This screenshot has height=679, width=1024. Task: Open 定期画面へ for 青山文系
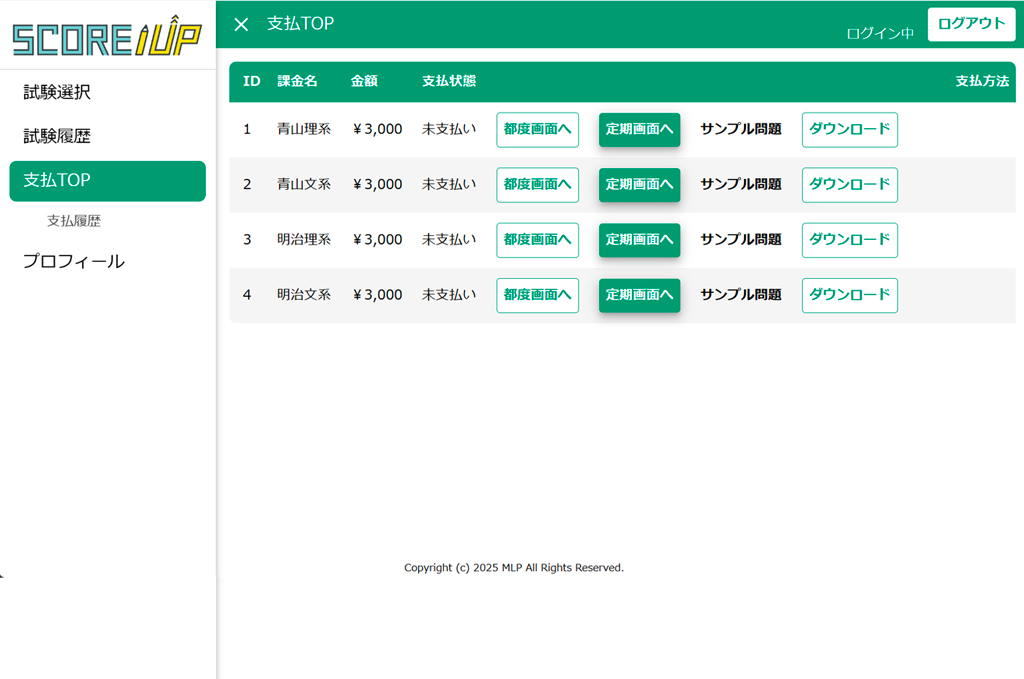[x=639, y=184]
